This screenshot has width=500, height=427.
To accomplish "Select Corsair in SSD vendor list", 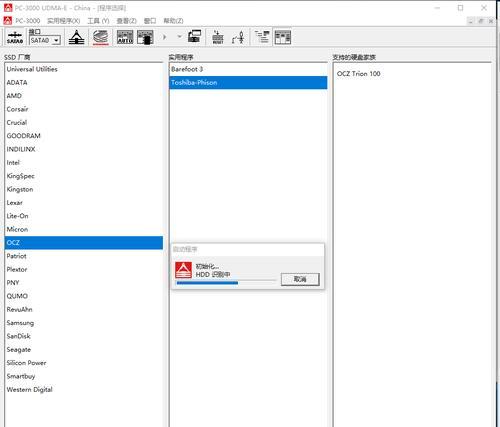I will click(x=84, y=109).
